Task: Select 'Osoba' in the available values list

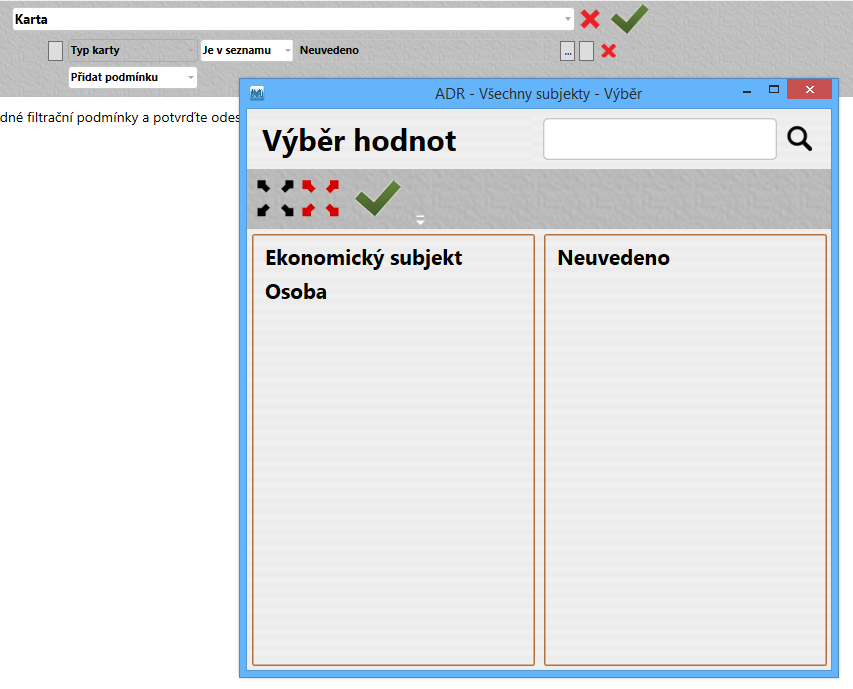Action: tap(296, 292)
